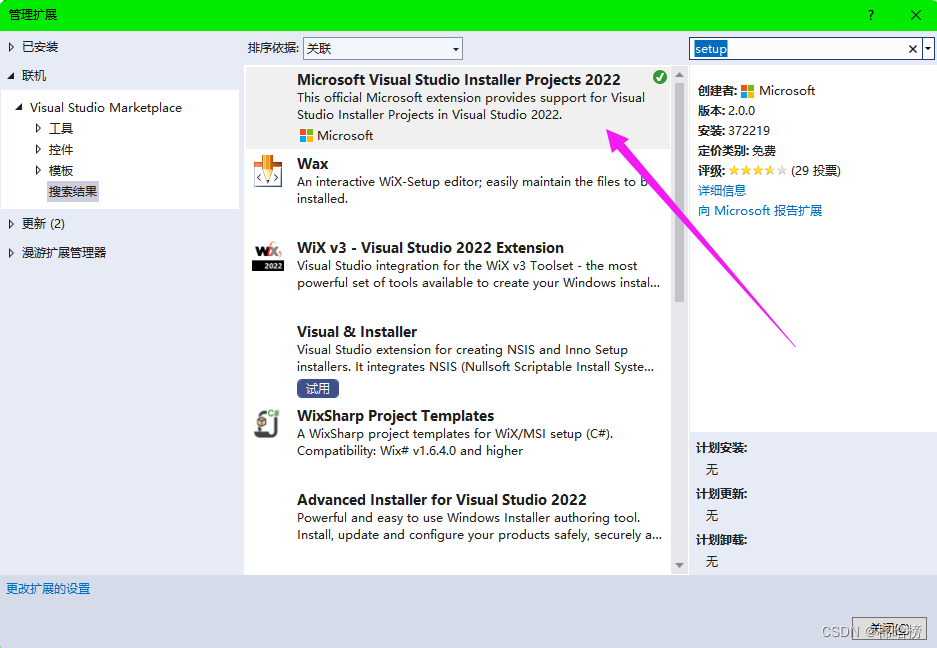Click the 版本: 2.0.0 text
Screen dimensions: 937x648
click(726, 111)
